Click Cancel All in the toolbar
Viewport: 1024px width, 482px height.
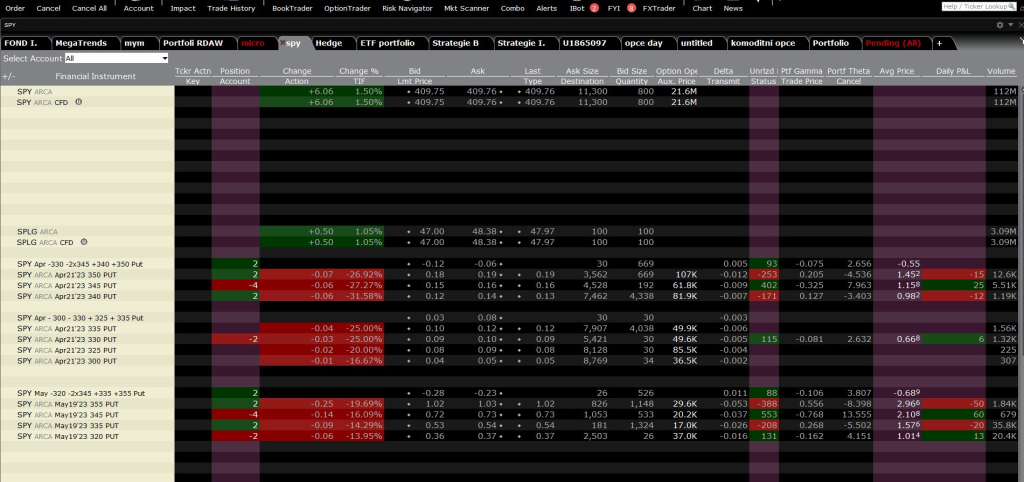[89, 8]
